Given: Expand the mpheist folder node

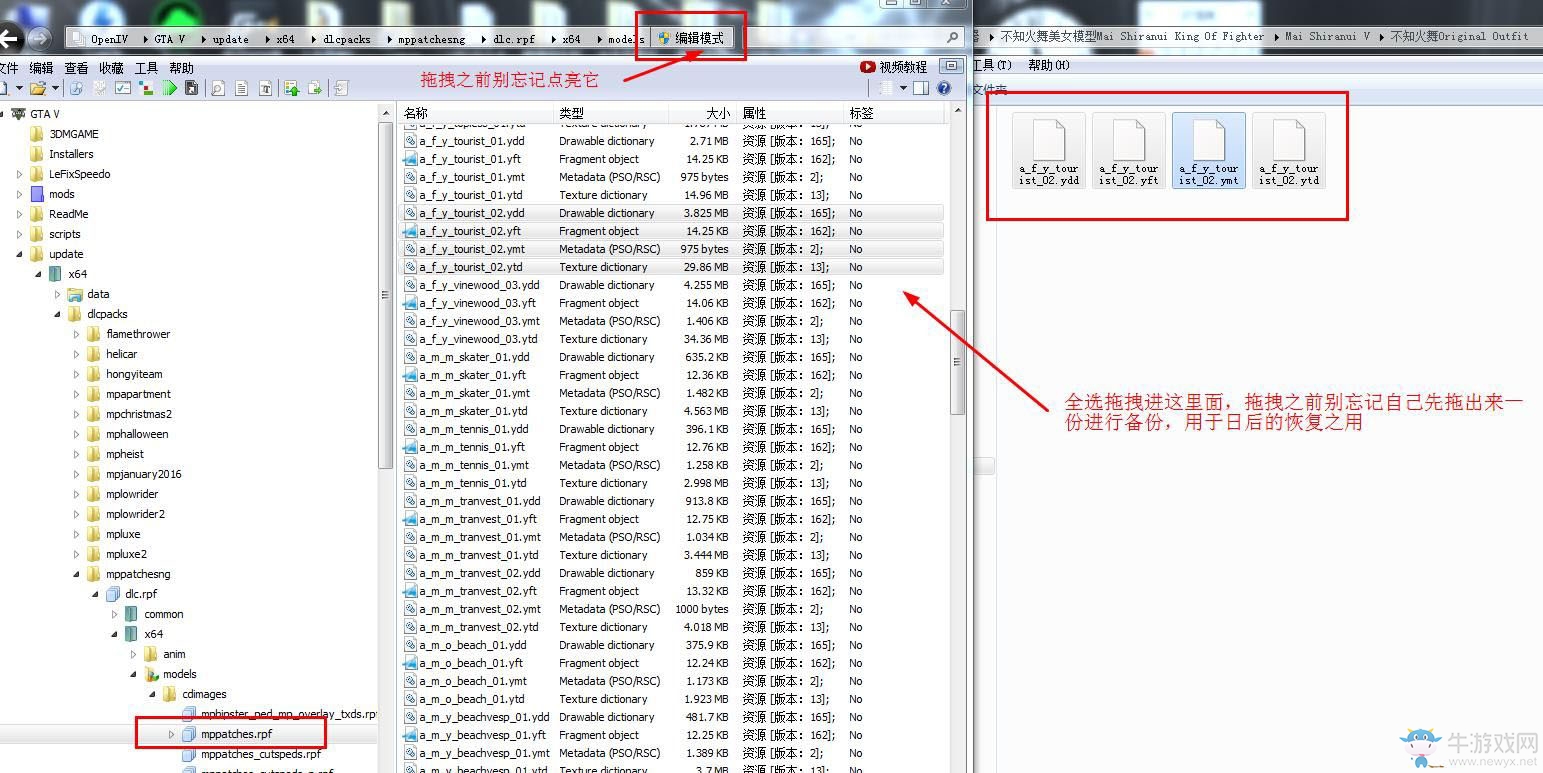Looking at the screenshot, I should [77, 454].
